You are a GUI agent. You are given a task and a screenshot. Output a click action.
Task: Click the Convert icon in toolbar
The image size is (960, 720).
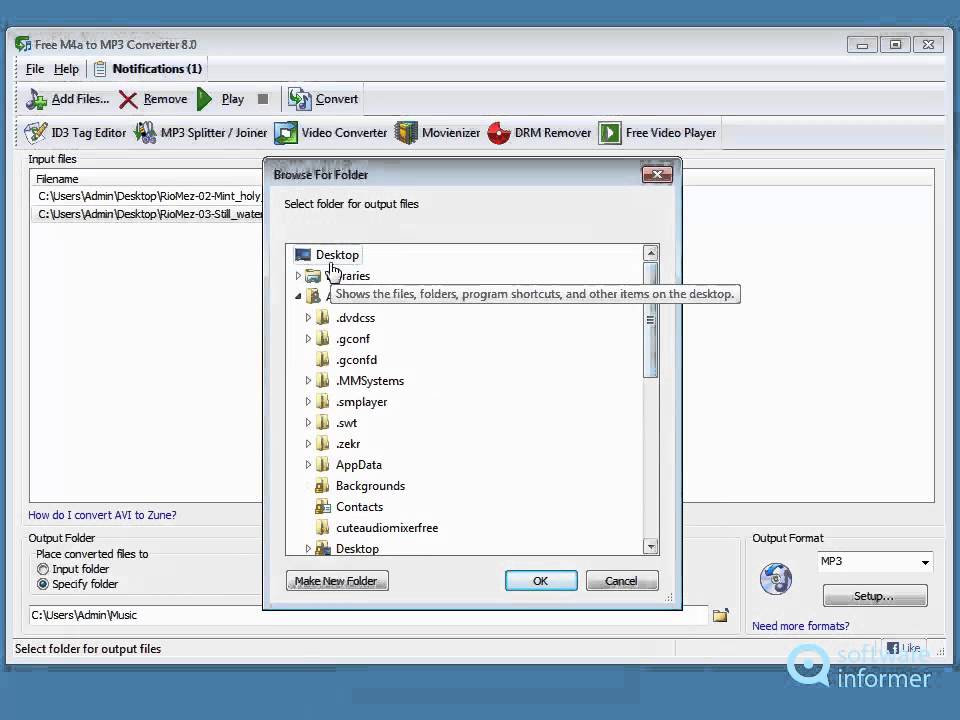300,99
